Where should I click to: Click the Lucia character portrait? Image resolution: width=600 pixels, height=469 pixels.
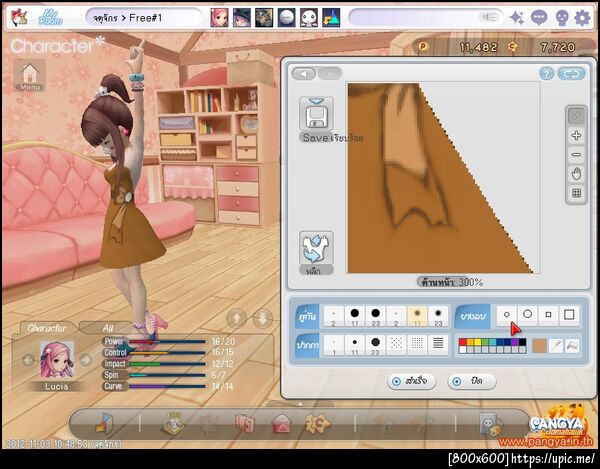tap(57, 360)
